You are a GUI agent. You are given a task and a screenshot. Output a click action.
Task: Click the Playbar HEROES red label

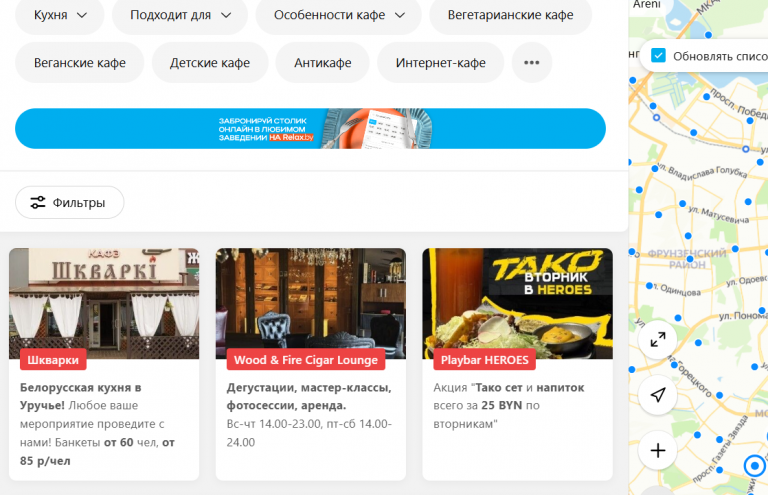tap(484, 360)
